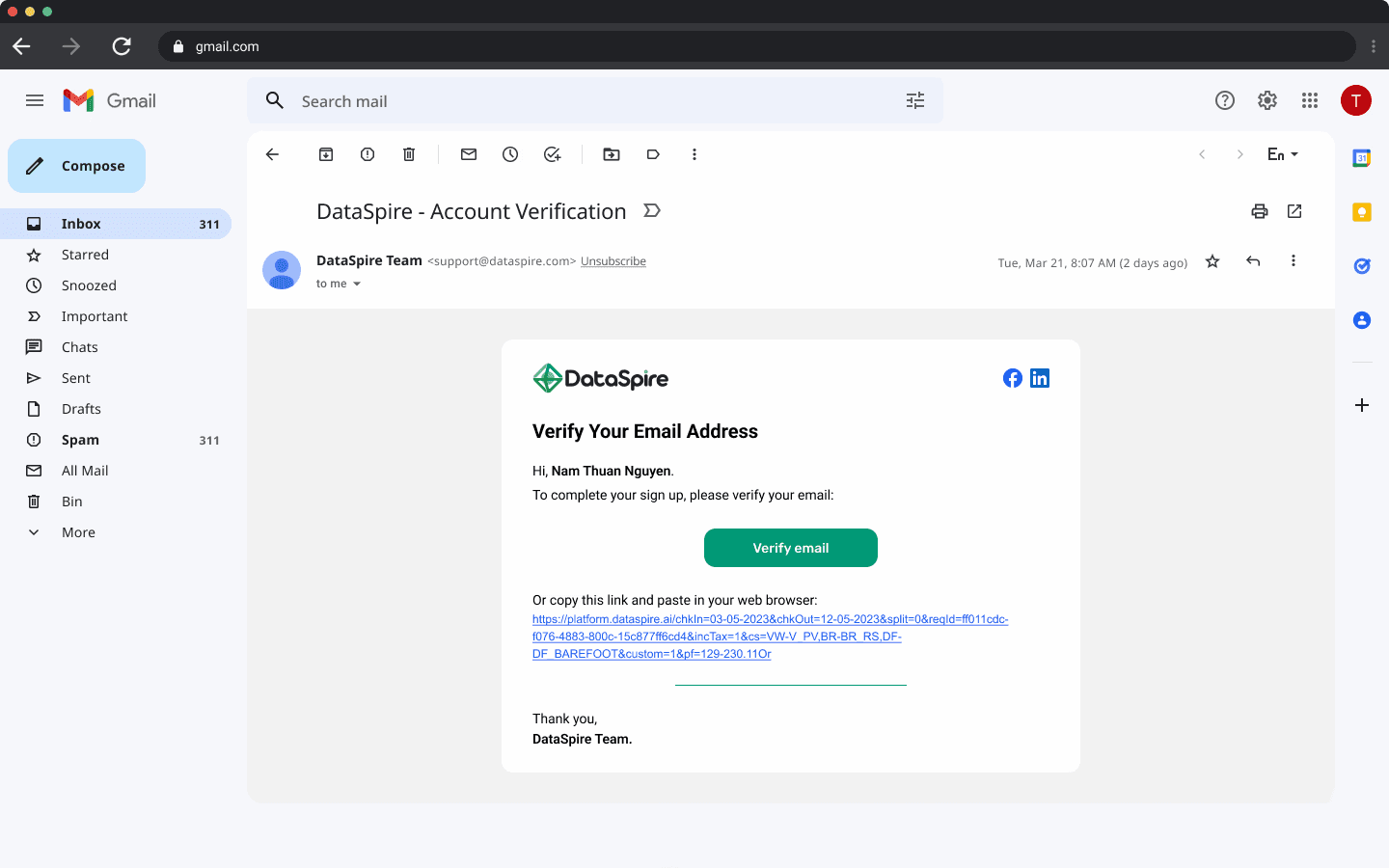The width and height of the screenshot is (1389, 868).
Task: Open DataSpire LinkedIn page icon
Action: (x=1040, y=378)
